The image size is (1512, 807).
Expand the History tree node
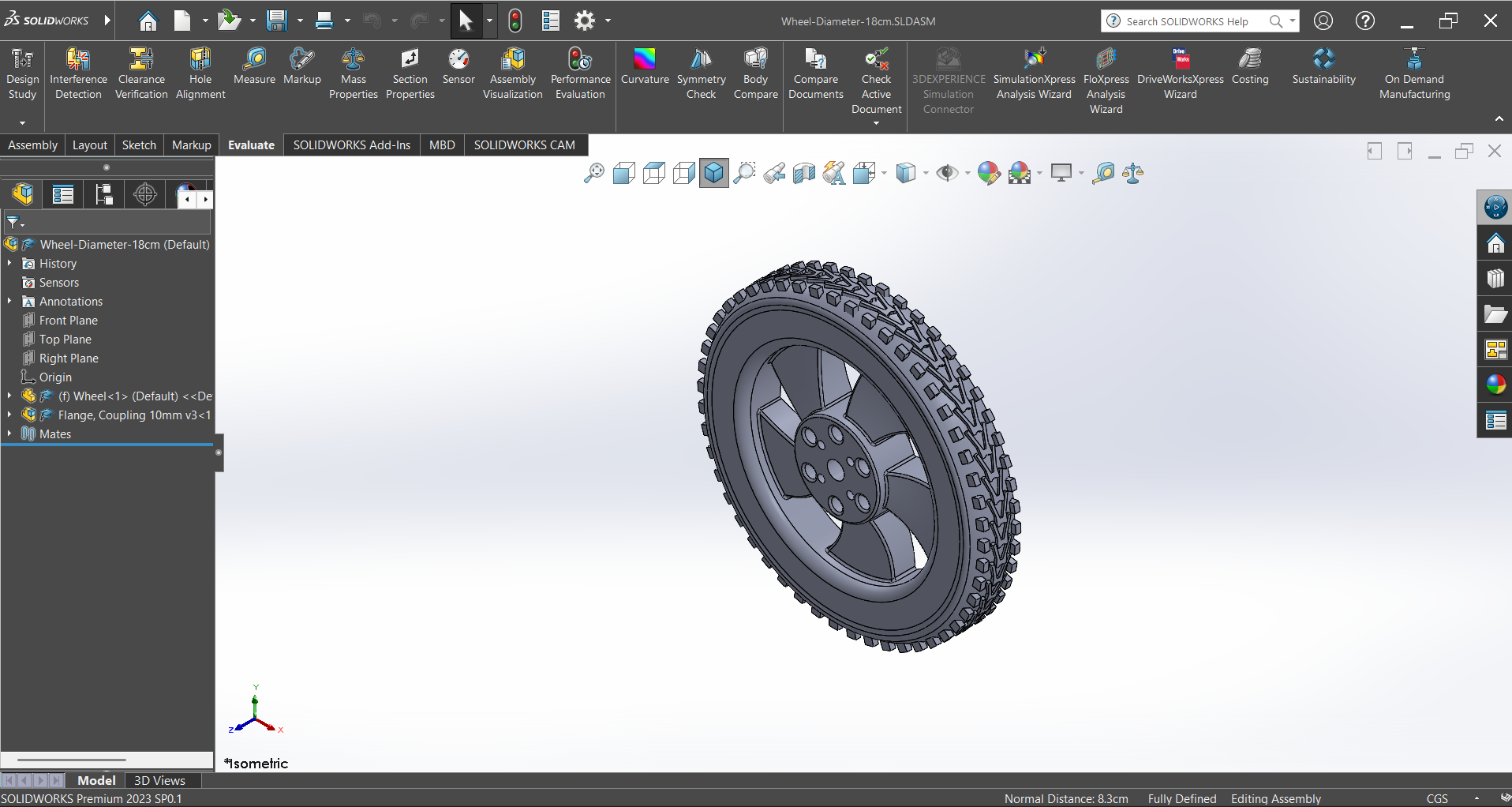[9, 263]
